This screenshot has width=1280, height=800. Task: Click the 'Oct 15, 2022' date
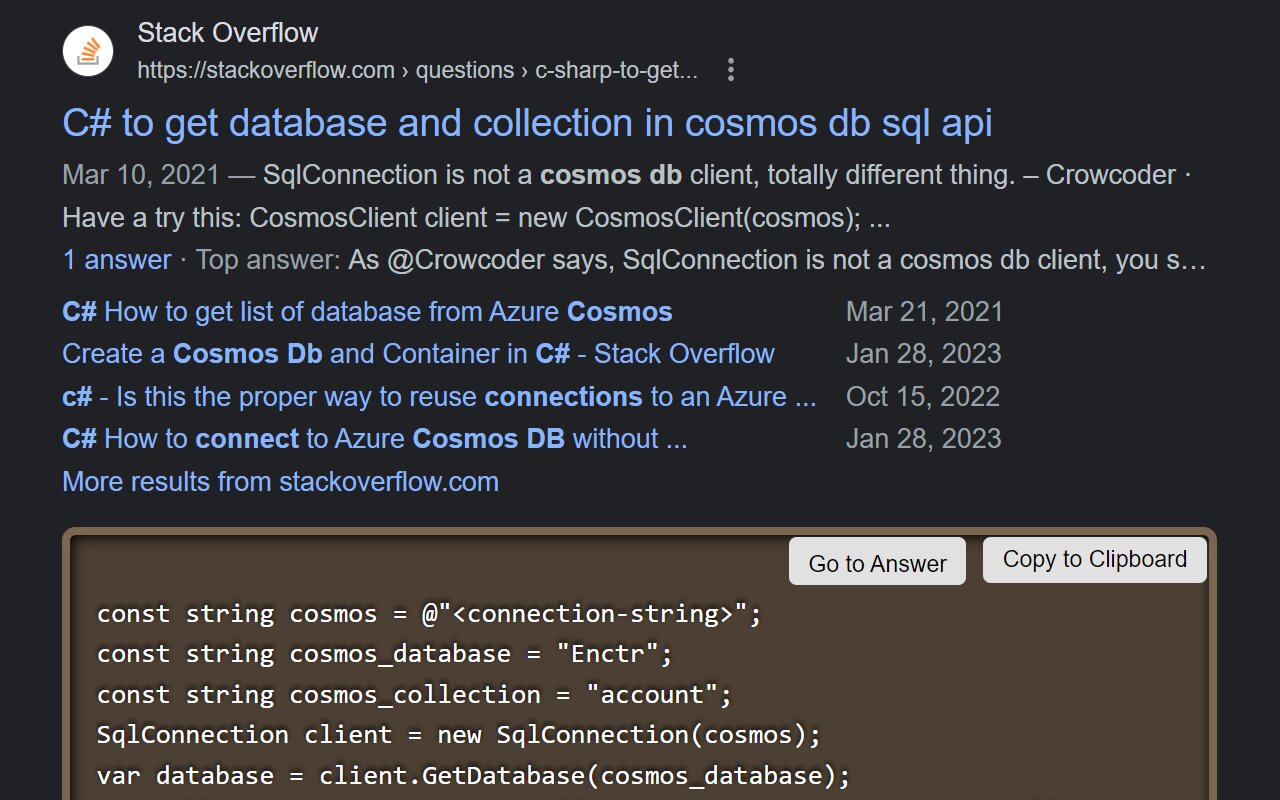[x=923, y=397]
